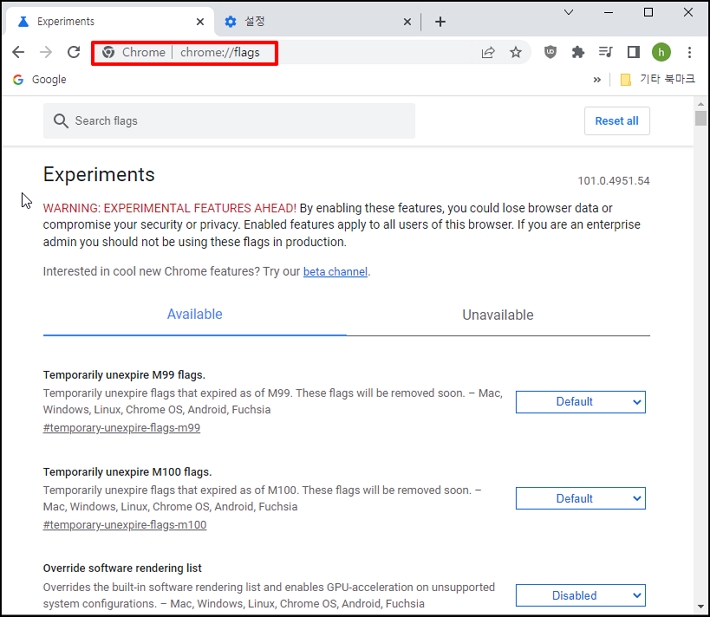The image size is (710, 617).
Task: Focus the Search flags input field
Action: pos(229,121)
